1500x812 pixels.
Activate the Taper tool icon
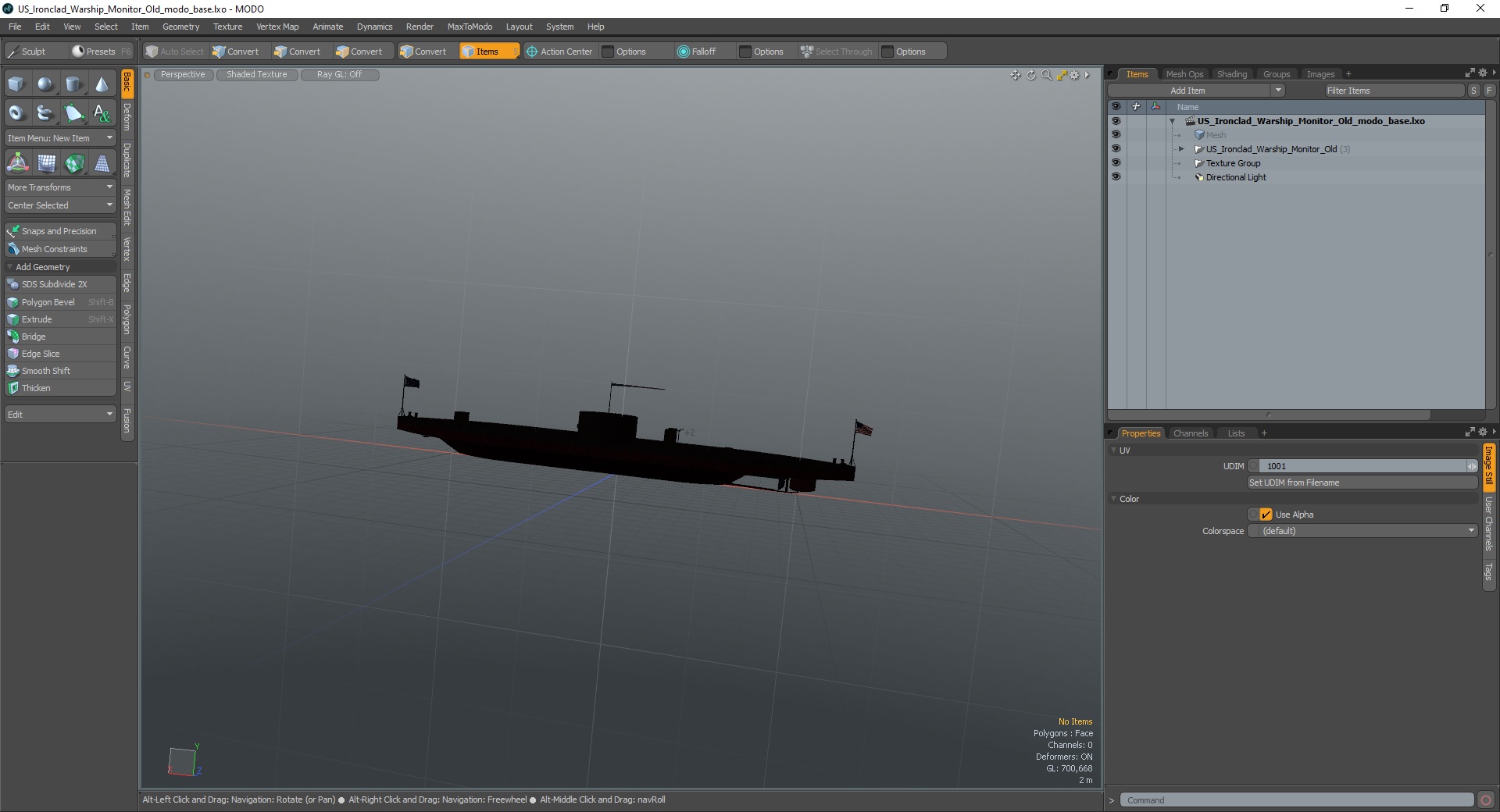tap(102, 163)
